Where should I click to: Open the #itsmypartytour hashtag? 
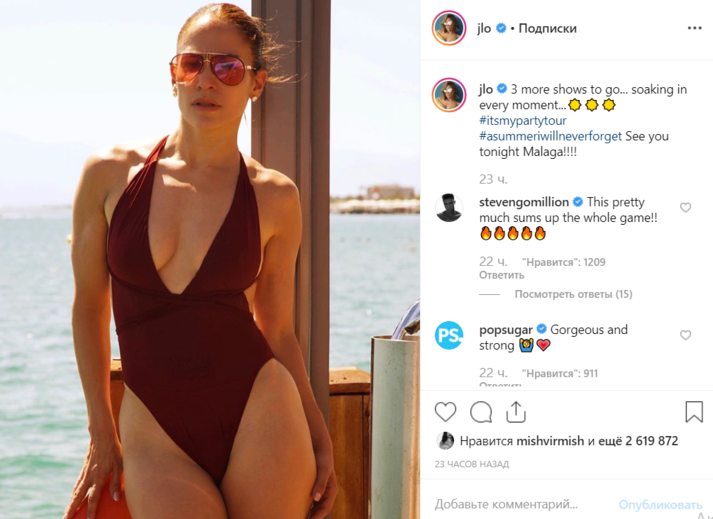pos(522,121)
